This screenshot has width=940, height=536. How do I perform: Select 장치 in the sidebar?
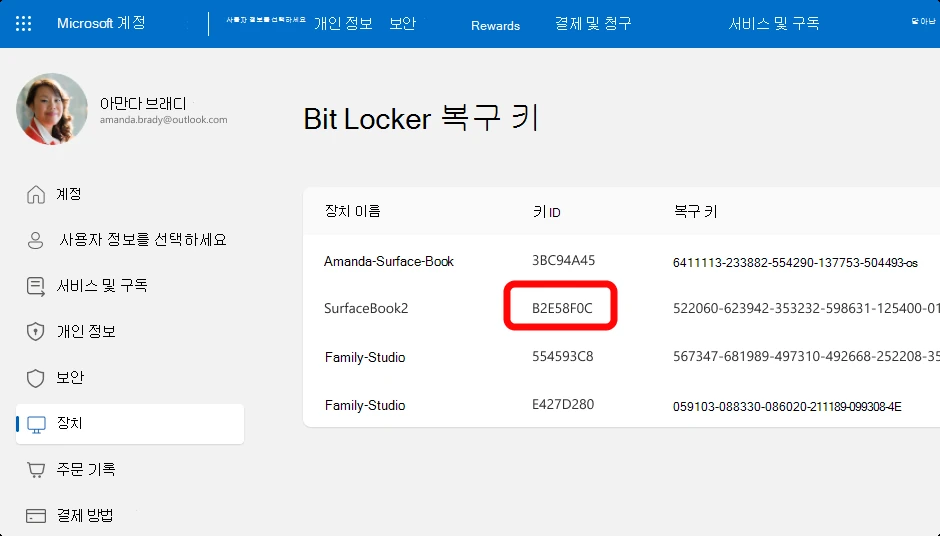coord(129,424)
